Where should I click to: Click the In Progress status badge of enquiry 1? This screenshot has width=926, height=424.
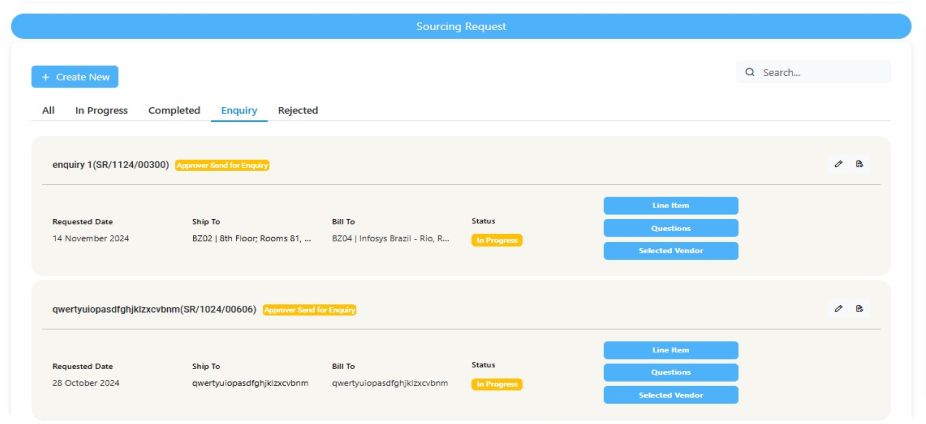click(497, 240)
